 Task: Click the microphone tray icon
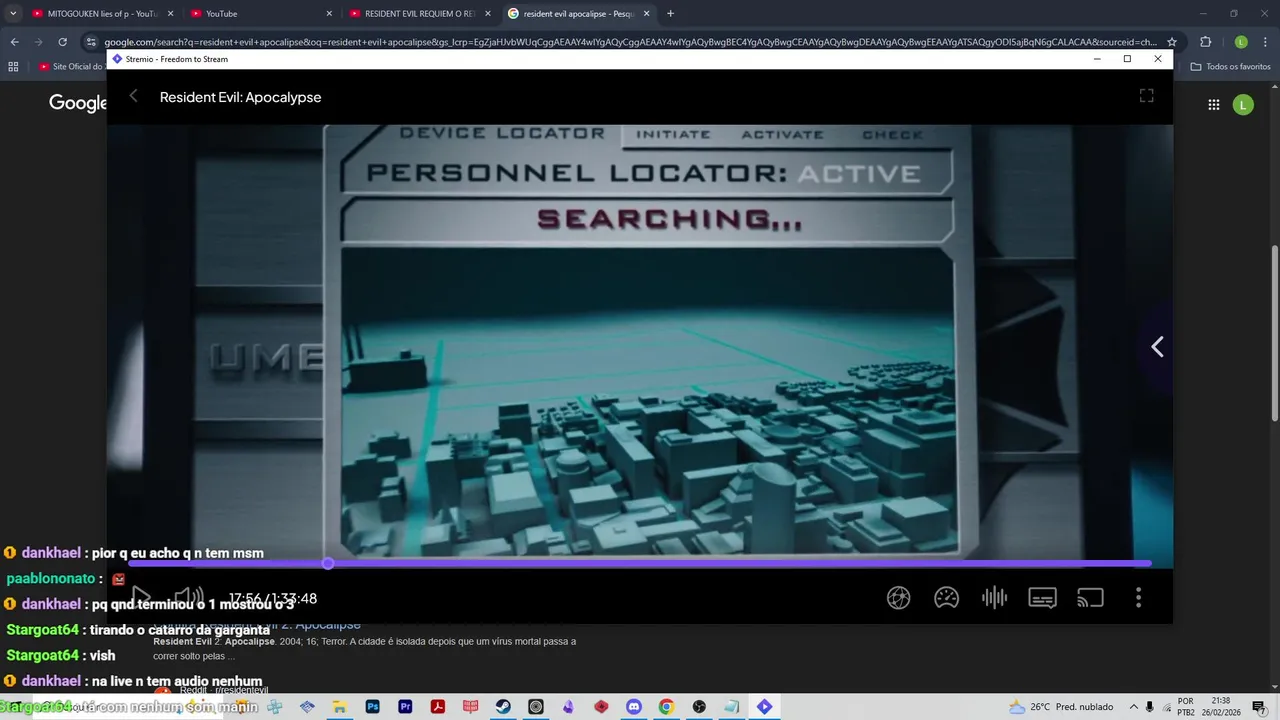click(x=1150, y=707)
